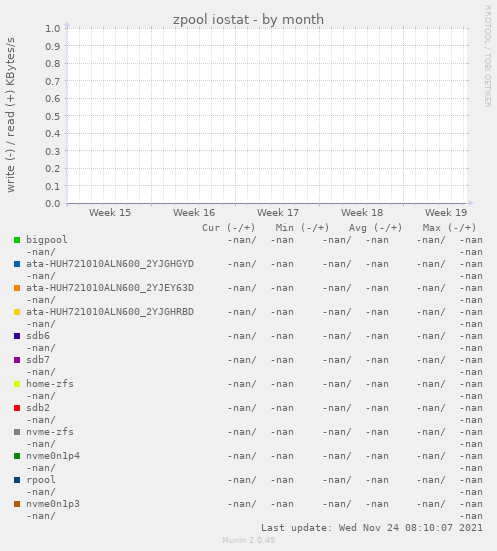Viewport: 497px width, 551px height.
Task: Click the lime home-zfs legend swatch
Action: coord(17,384)
